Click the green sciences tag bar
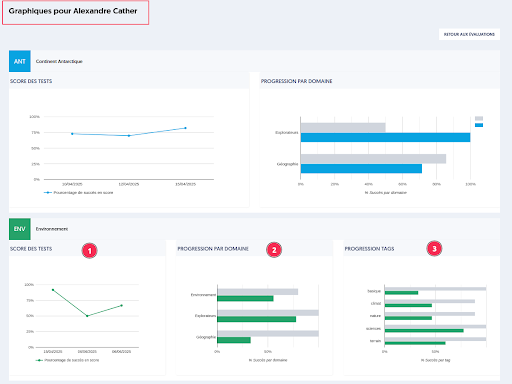 [x=424, y=331]
